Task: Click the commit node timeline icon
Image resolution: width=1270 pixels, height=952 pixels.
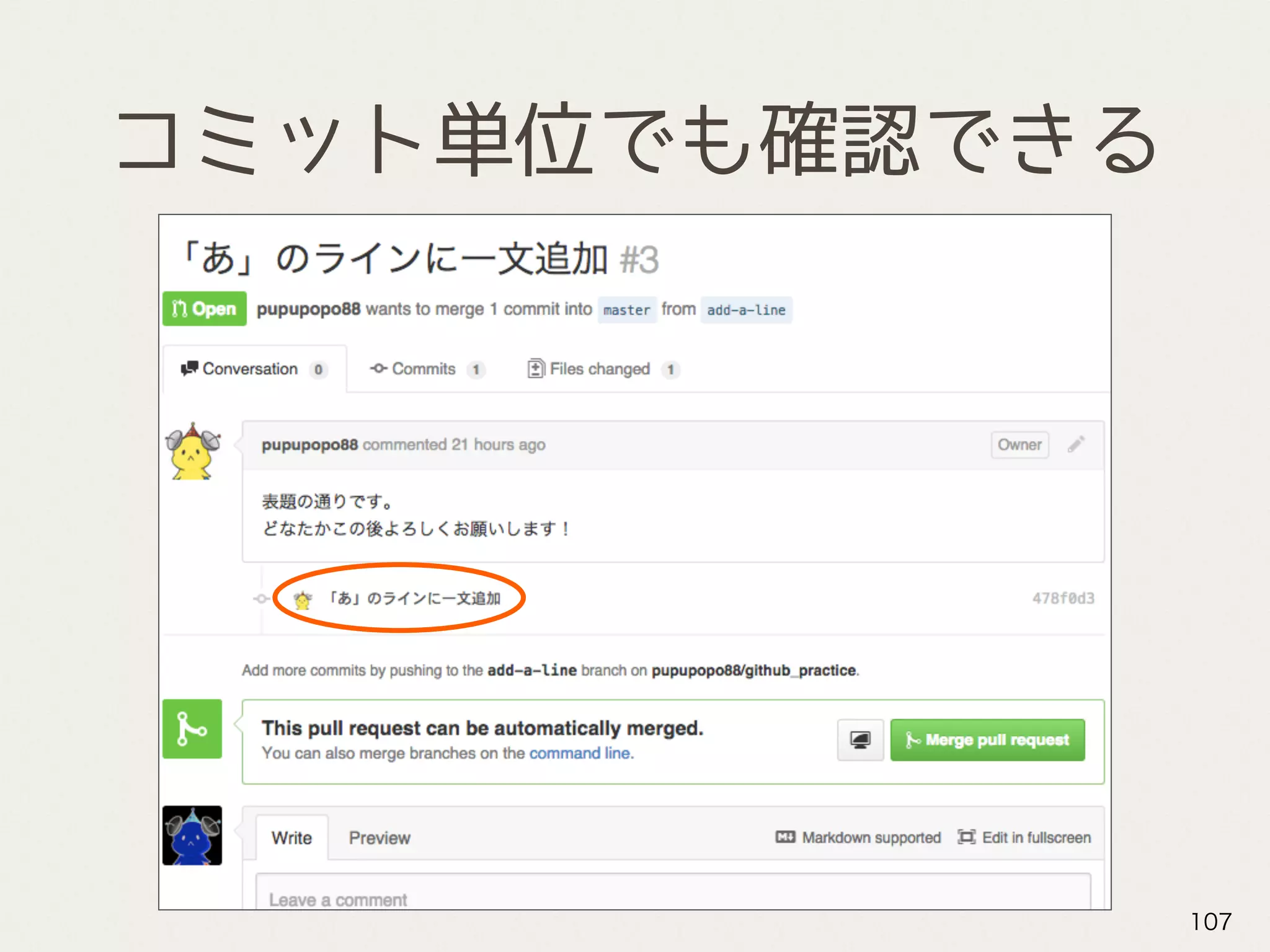Action: click(262, 599)
